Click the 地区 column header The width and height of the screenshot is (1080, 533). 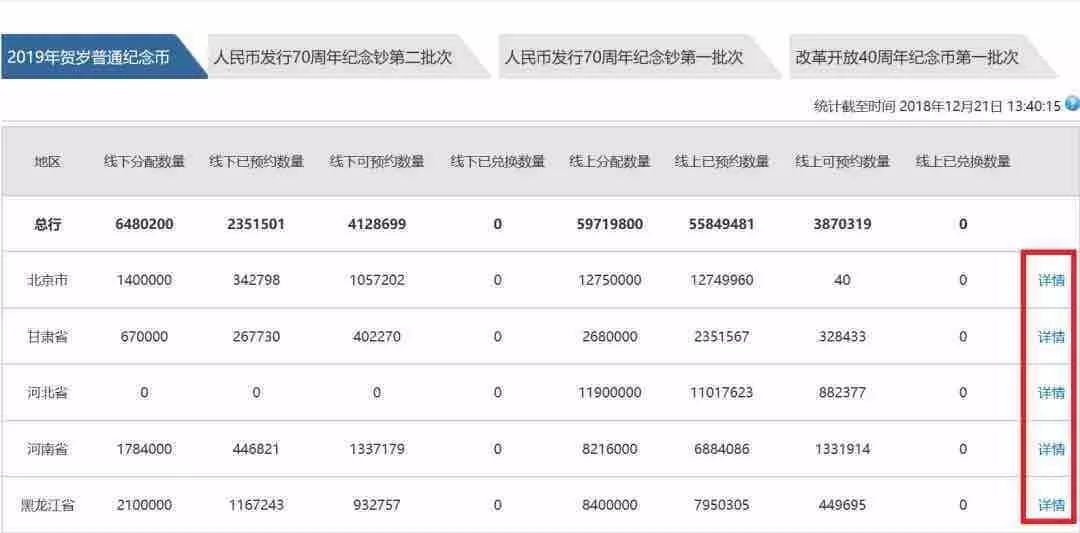point(48,162)
